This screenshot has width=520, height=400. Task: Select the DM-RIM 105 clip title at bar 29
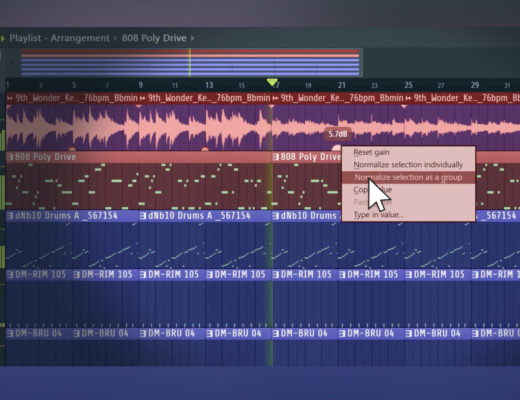500,275
